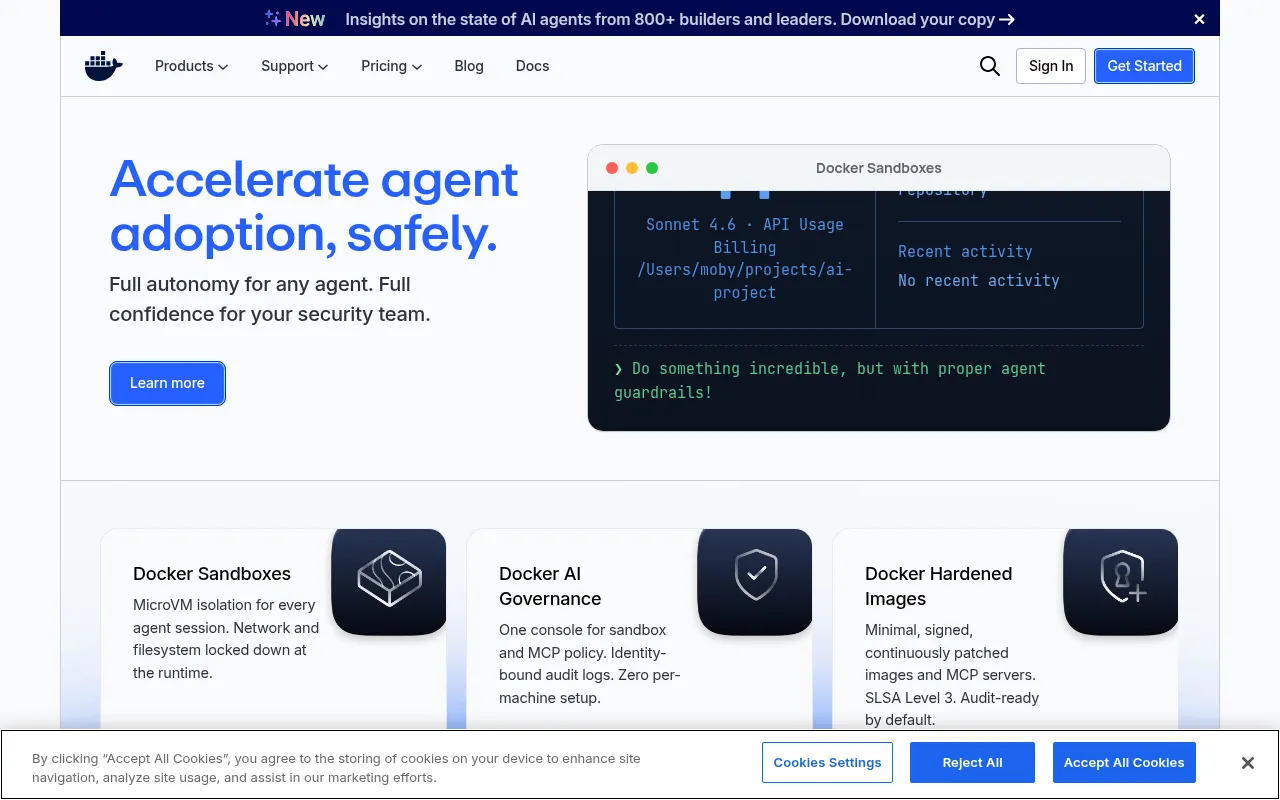Click the 'Accelerate agent adoption, safely.' heading
The height and width of the screenshot is (800, 1280).
tap(314, 206)
